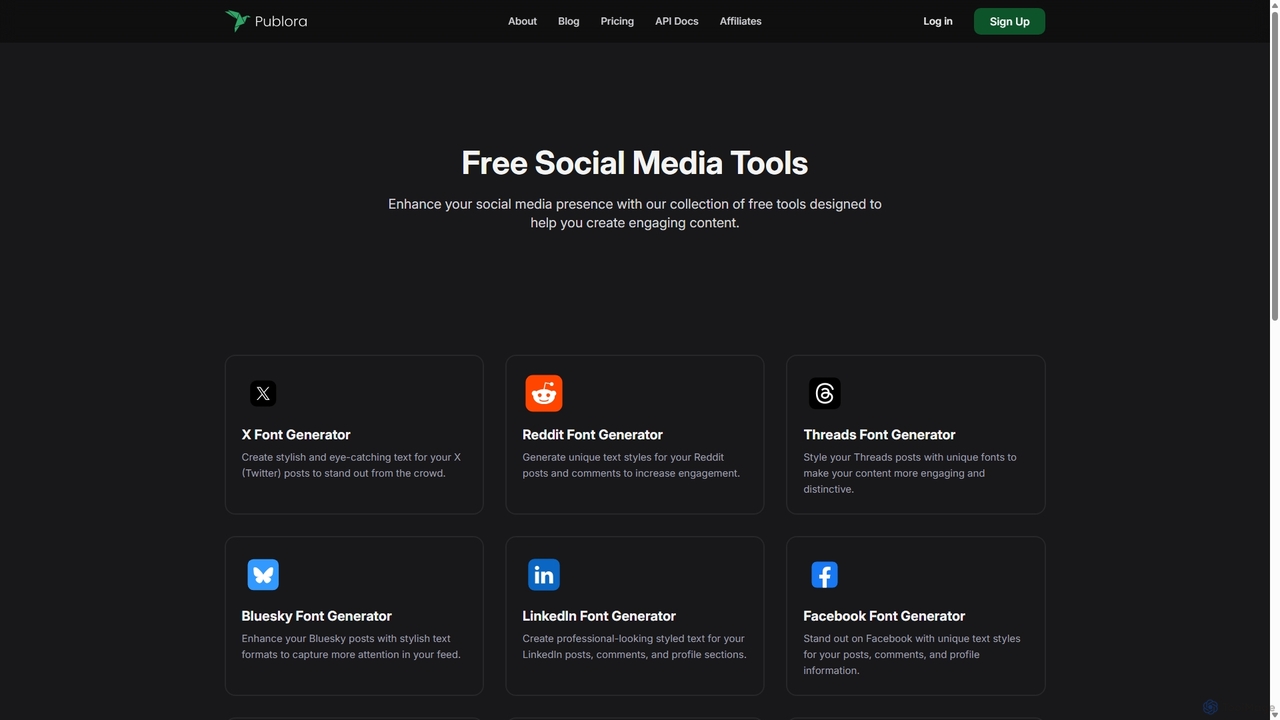The width and height of the screenshot is (1280, 720).
Task: Click the Bluesky butterfly icon
Action: click(x=263, y=575)
